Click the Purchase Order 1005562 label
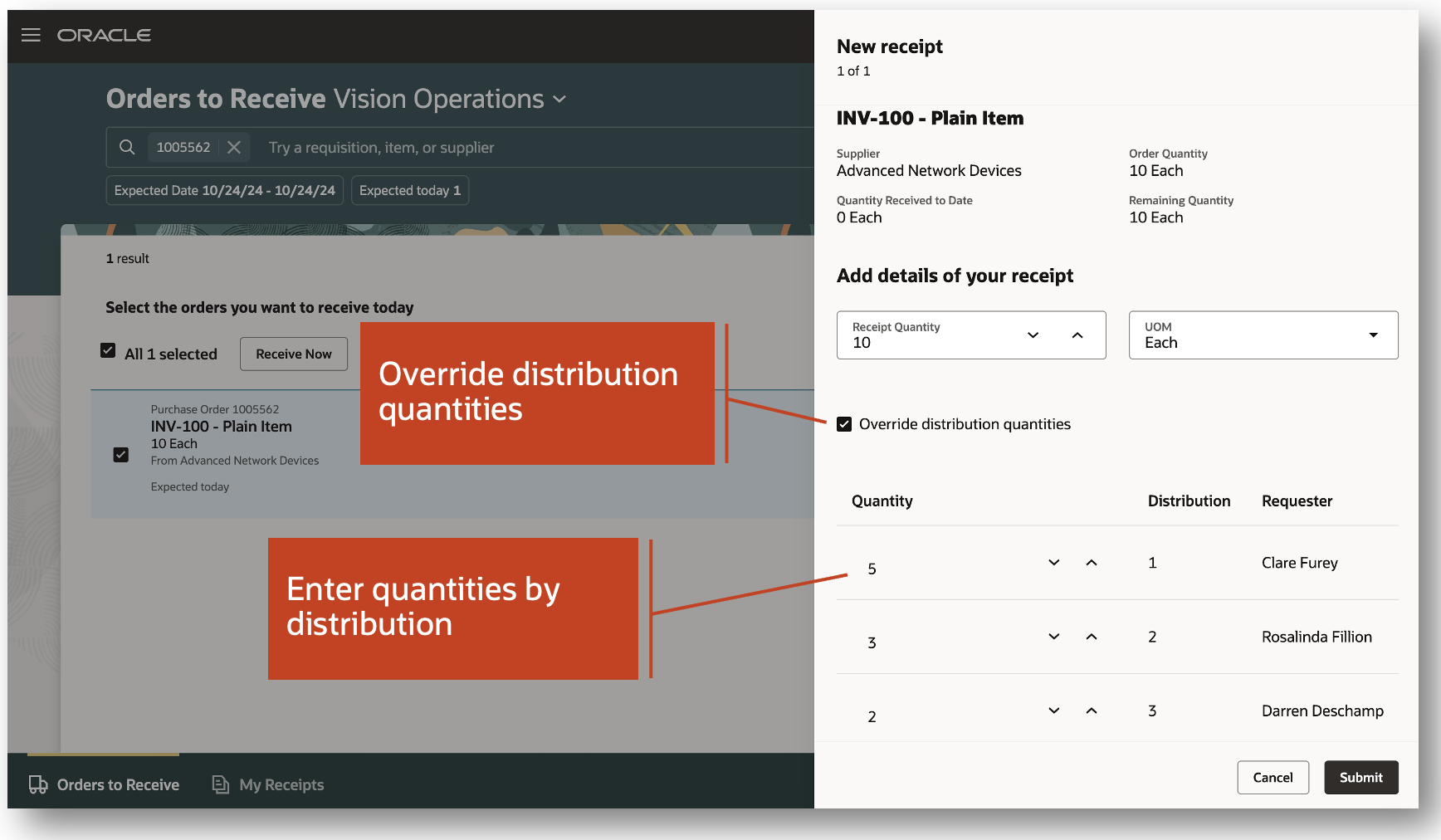Screen dimensions: 1441x840 (215, 409)
